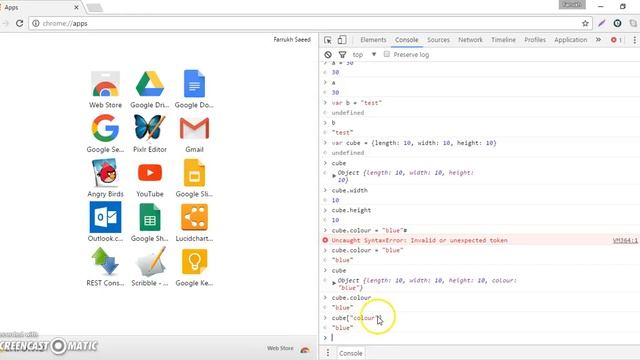Open the Profiles tab
Image resolution: width=640 pixels, height=360 pixels.
[x=535, y=40]
